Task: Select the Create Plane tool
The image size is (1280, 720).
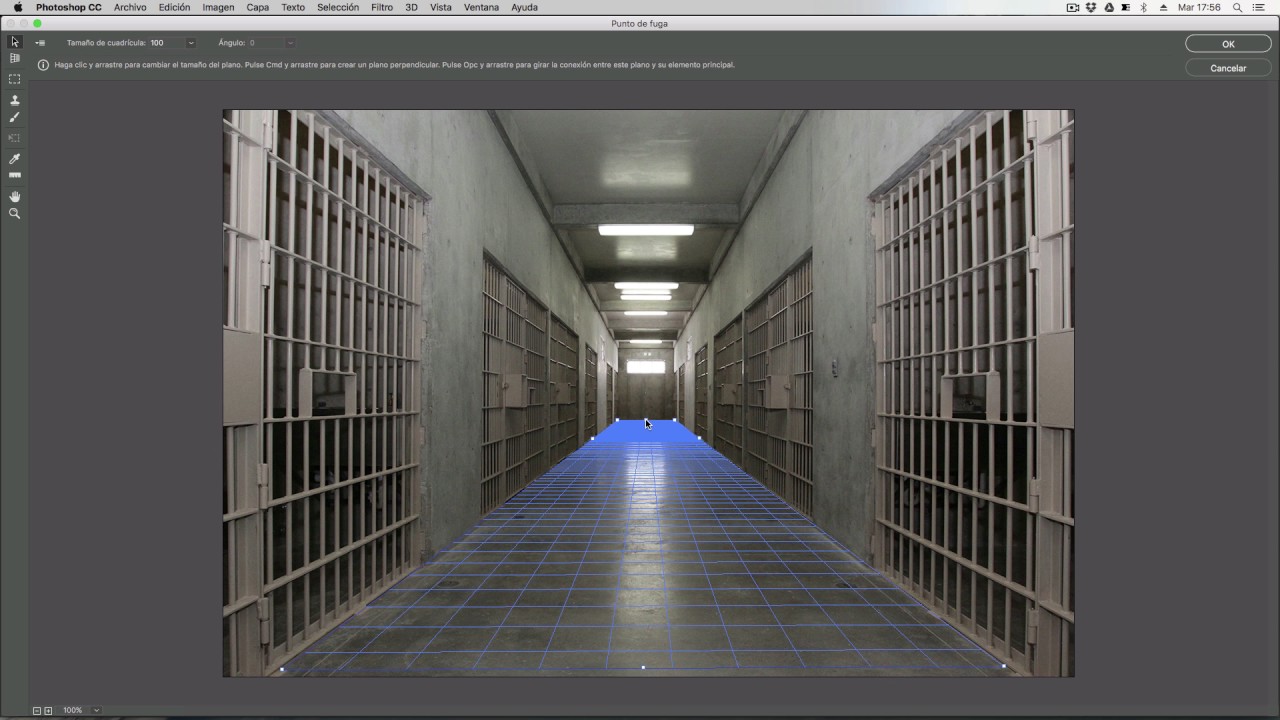Action: pos(14,59)
